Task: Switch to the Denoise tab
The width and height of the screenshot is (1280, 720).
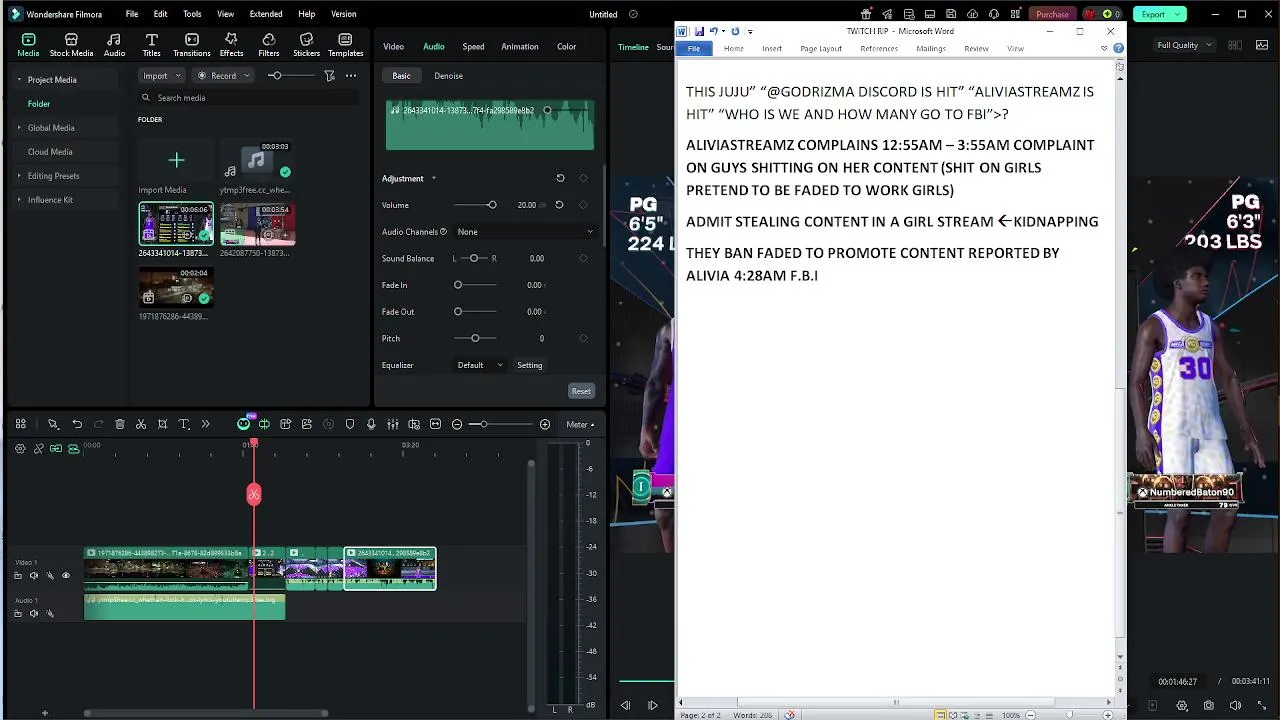Action: 448,76
